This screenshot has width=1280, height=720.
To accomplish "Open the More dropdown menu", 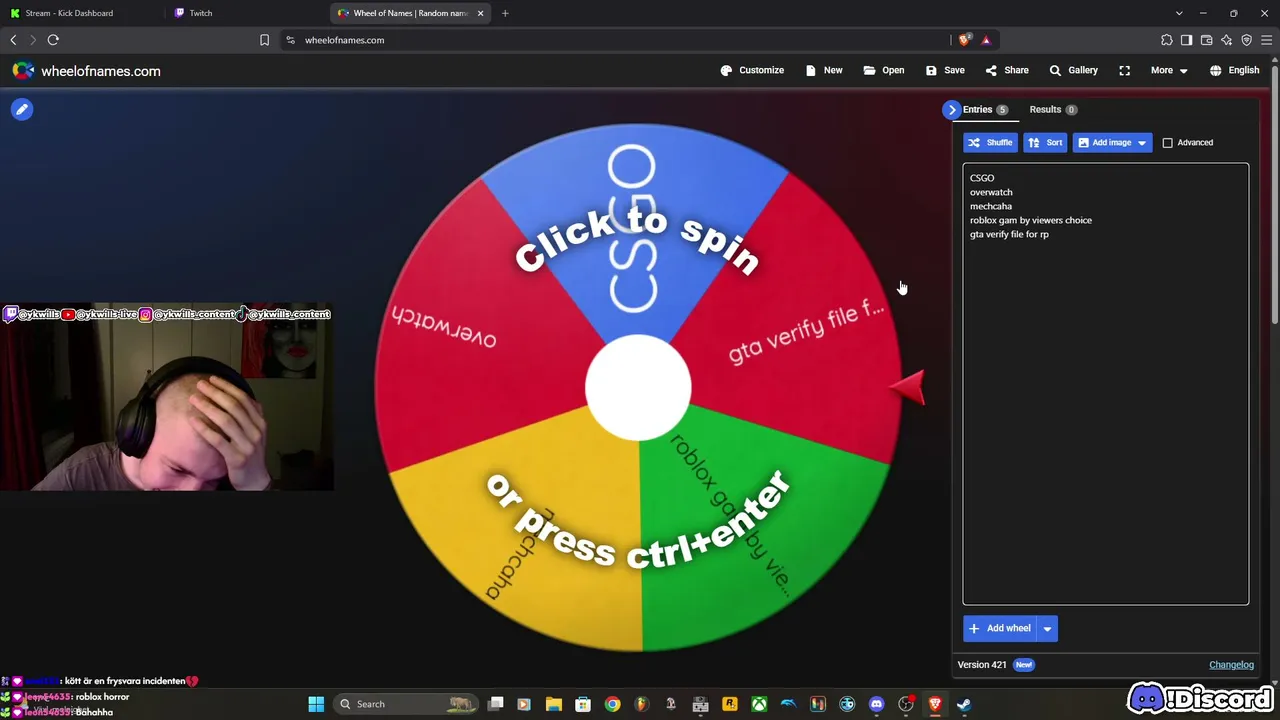I will pos(1168,71).
